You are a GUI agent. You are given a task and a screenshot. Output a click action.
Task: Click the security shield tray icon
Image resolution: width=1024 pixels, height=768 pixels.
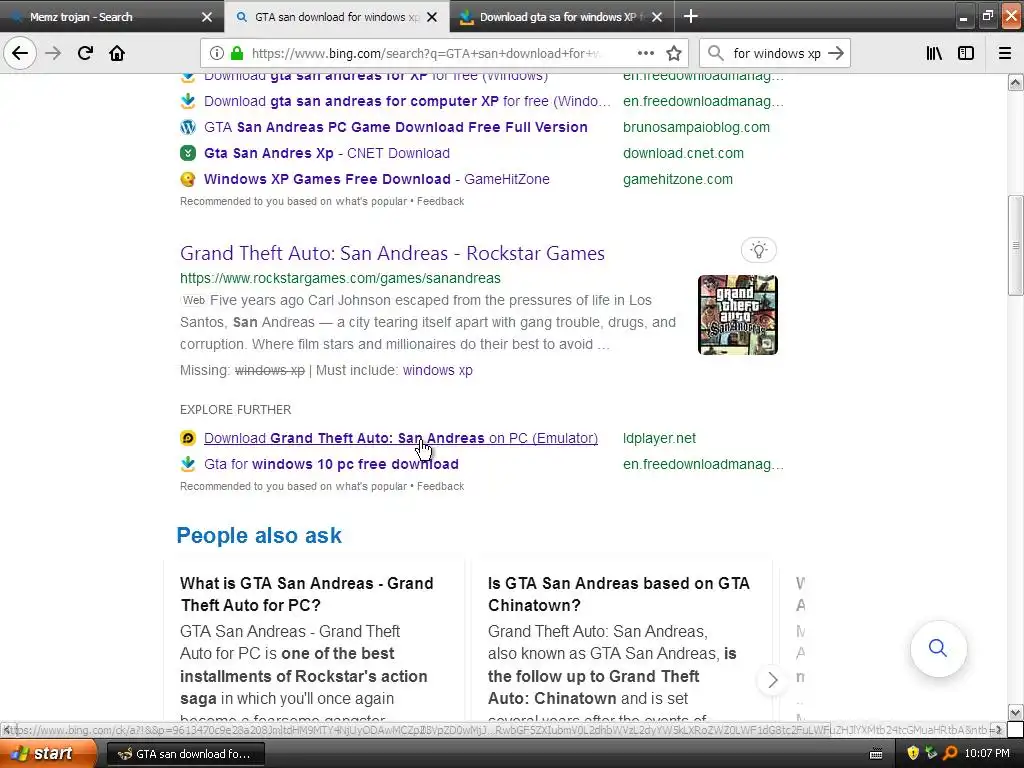[913, 754]
